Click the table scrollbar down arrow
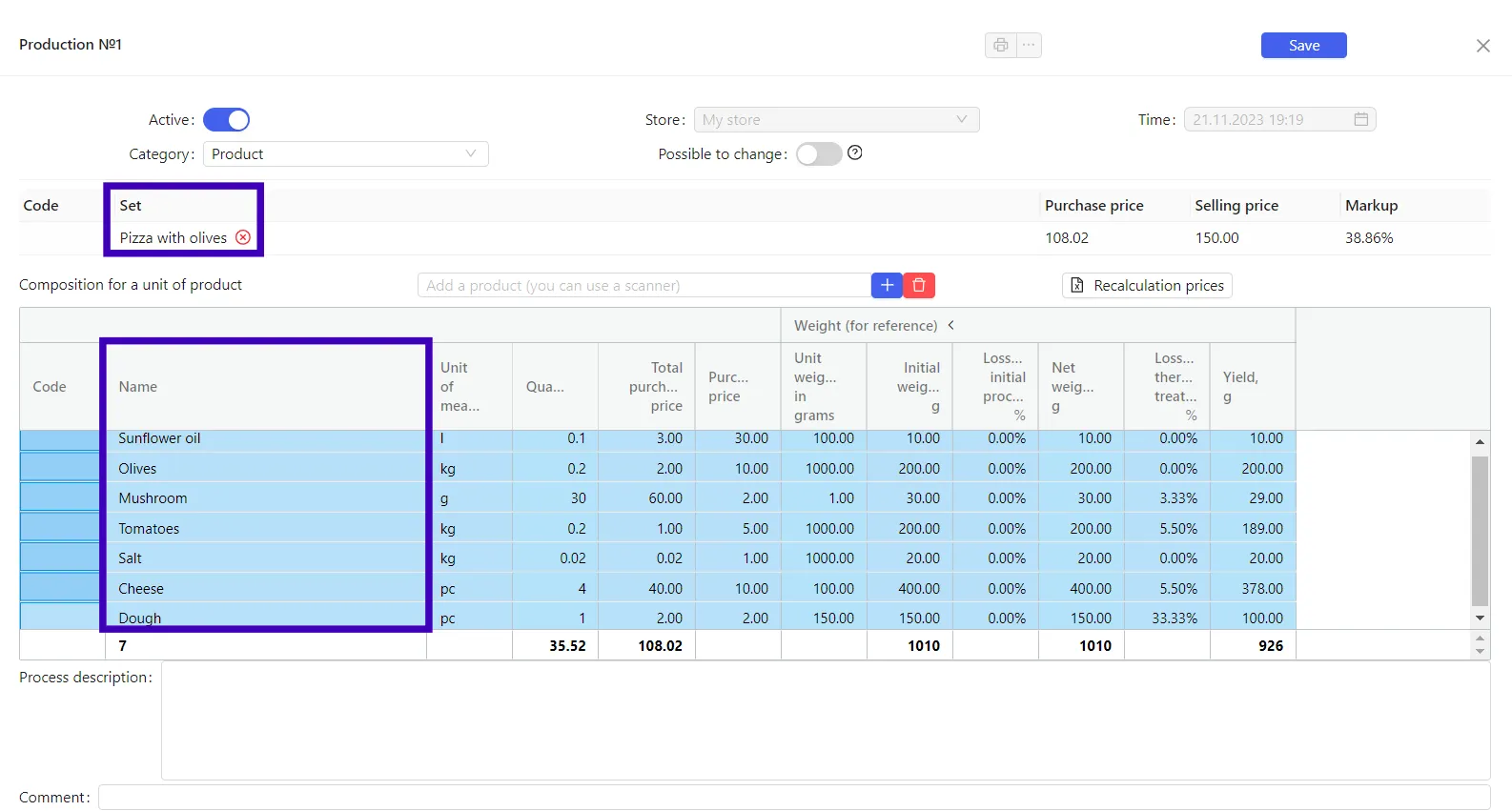 pos(1480,618)
